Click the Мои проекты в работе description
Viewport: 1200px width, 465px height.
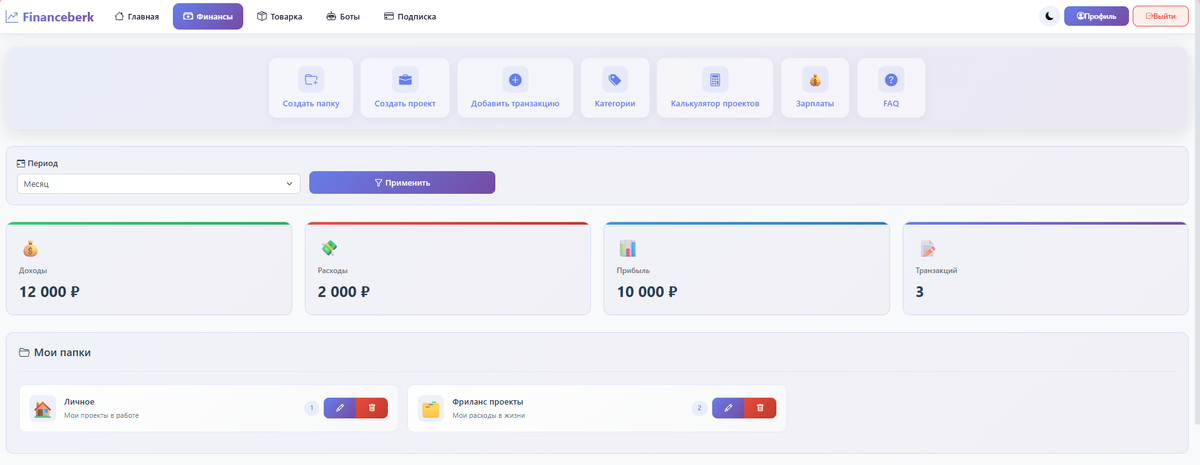point(101,415)
